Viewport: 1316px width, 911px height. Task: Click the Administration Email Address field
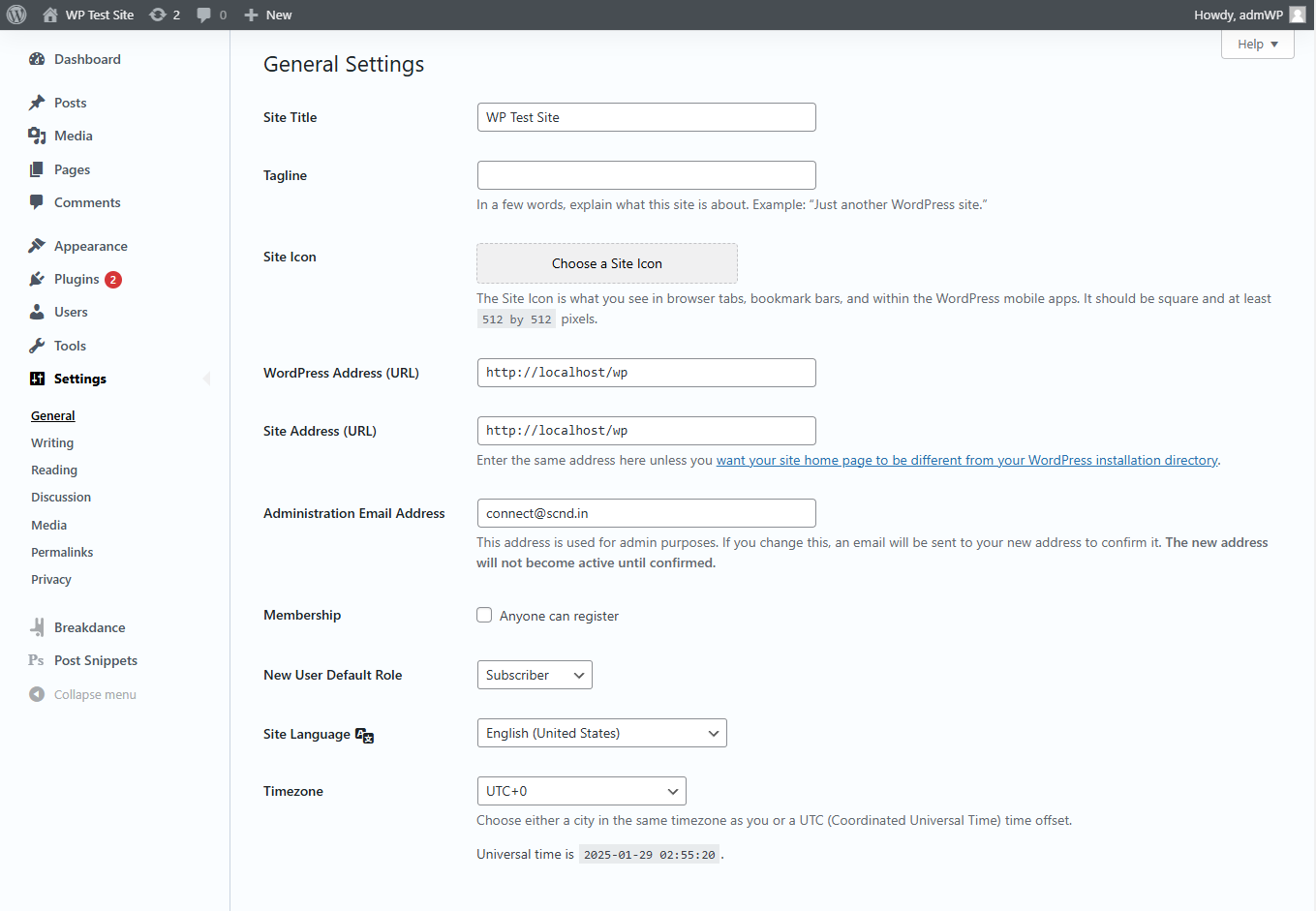(647, 513)
